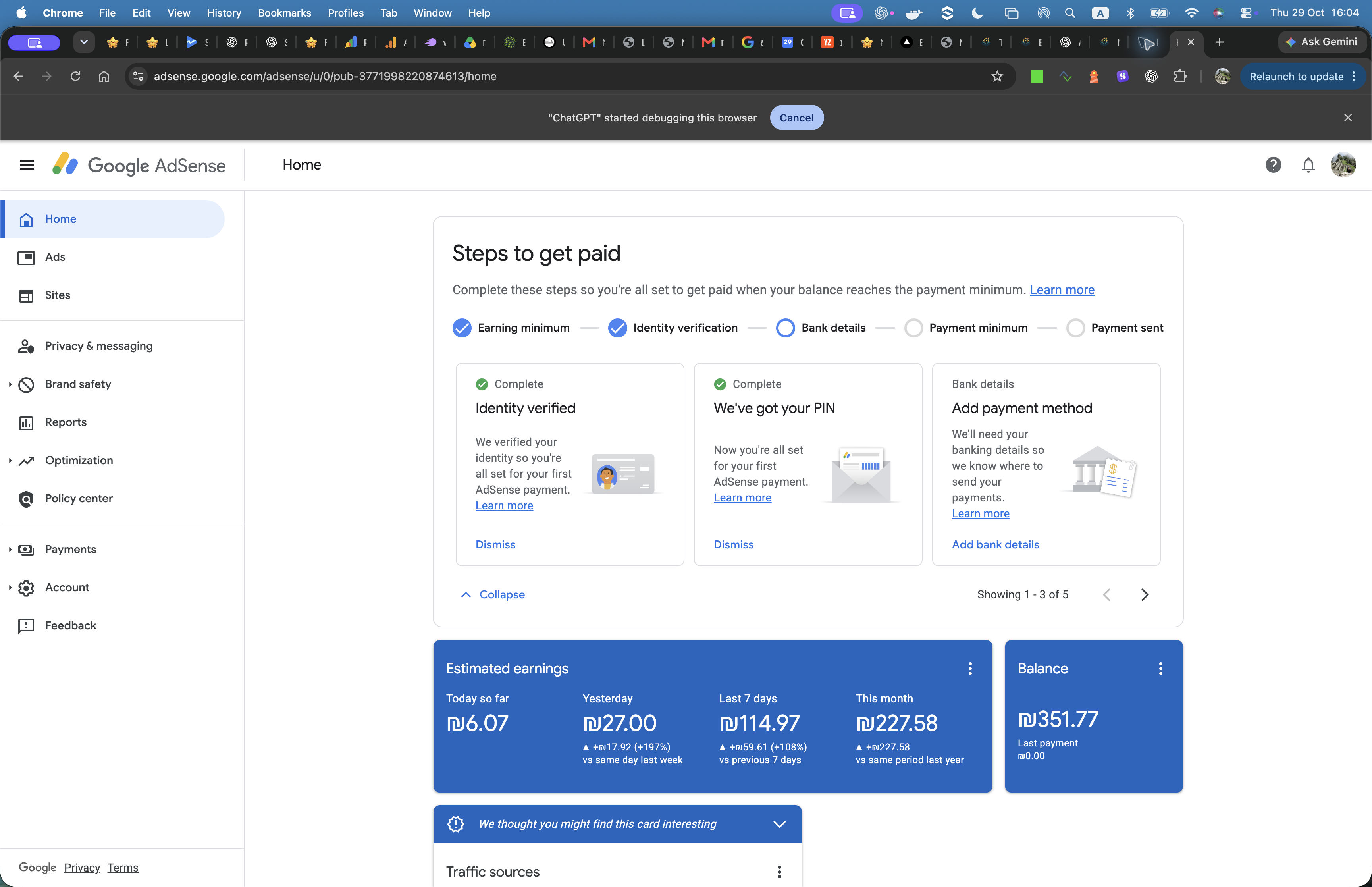Image resolution: width=1372 pixels, height=887 pixels.
Task: Open Chrome extensions puzzle icon
Action: [x=1180, y=76]
